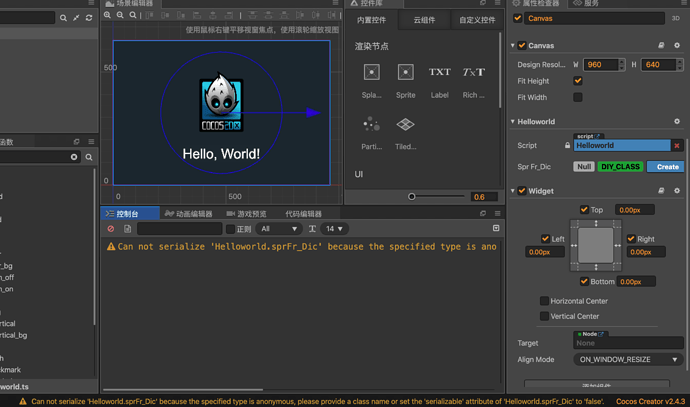Enable the Fit Width checkbox
The width and height of the screenshot is (690, 407).
[578, 98]
